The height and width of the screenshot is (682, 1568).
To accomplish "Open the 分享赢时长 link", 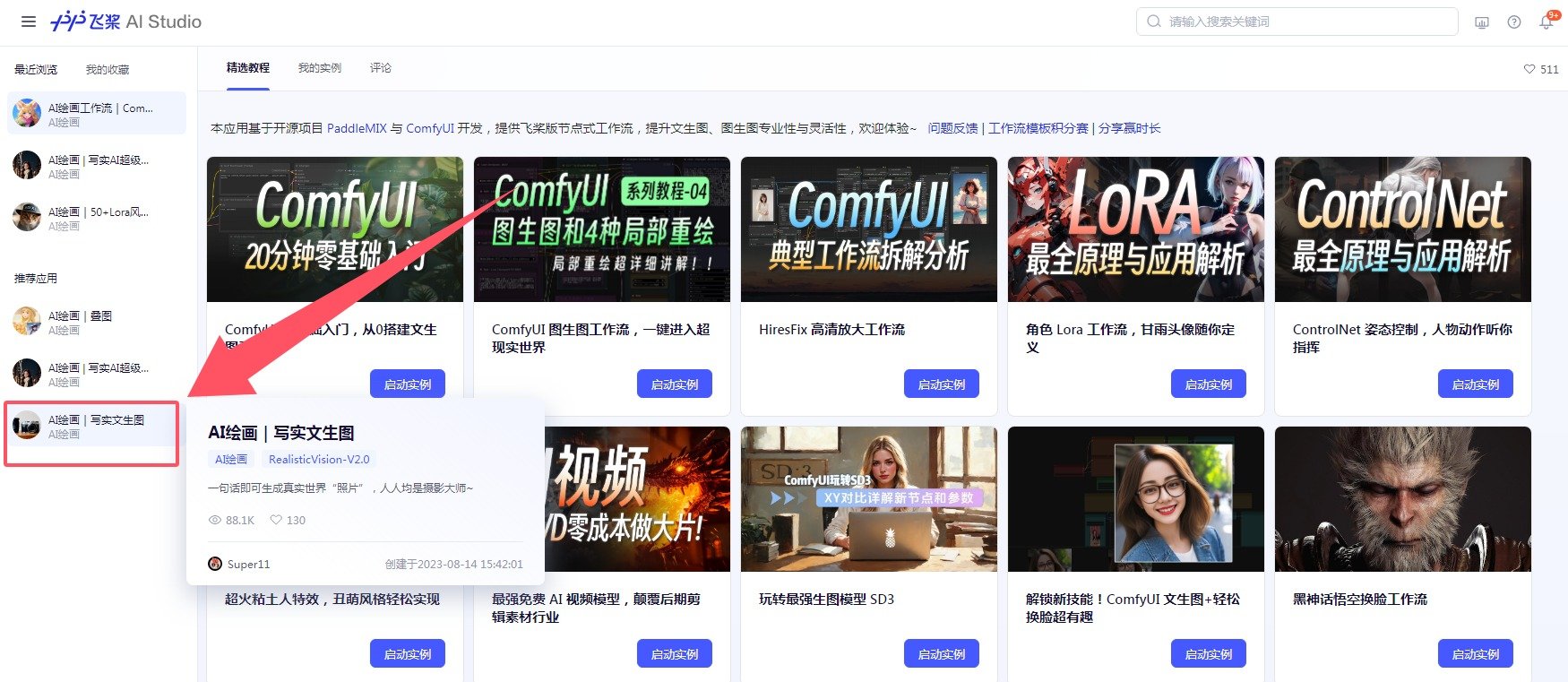I will (x=1129, y=128).
